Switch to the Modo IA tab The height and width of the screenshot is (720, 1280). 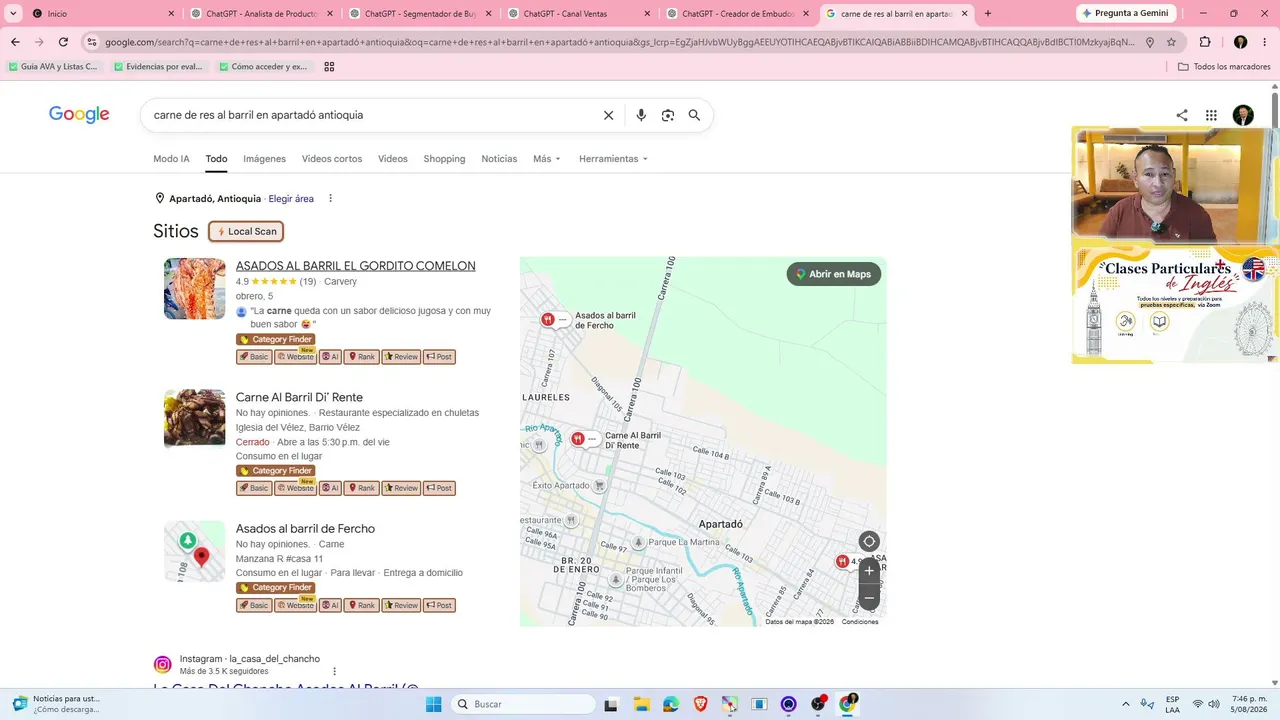pos(171,159)
